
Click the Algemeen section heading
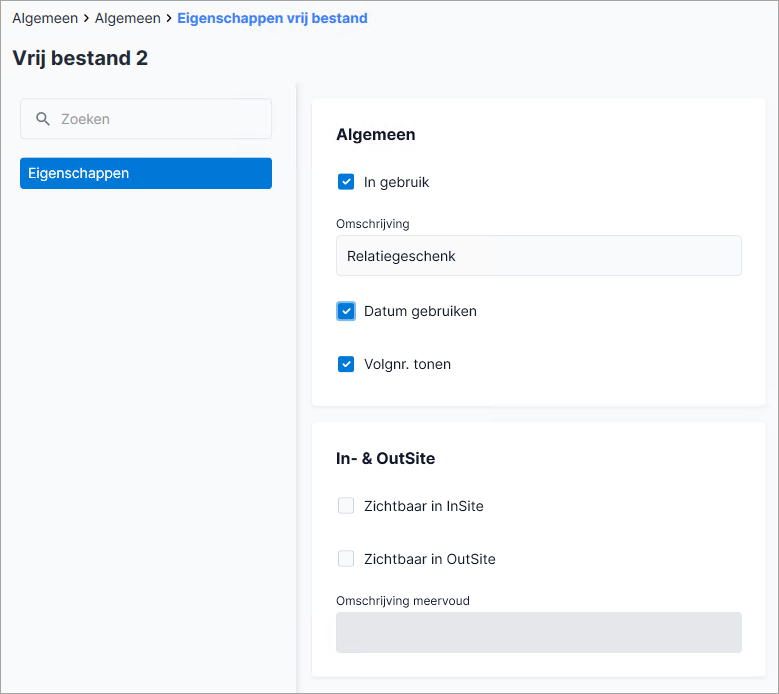pyautogui.click(x=376, y=135)
